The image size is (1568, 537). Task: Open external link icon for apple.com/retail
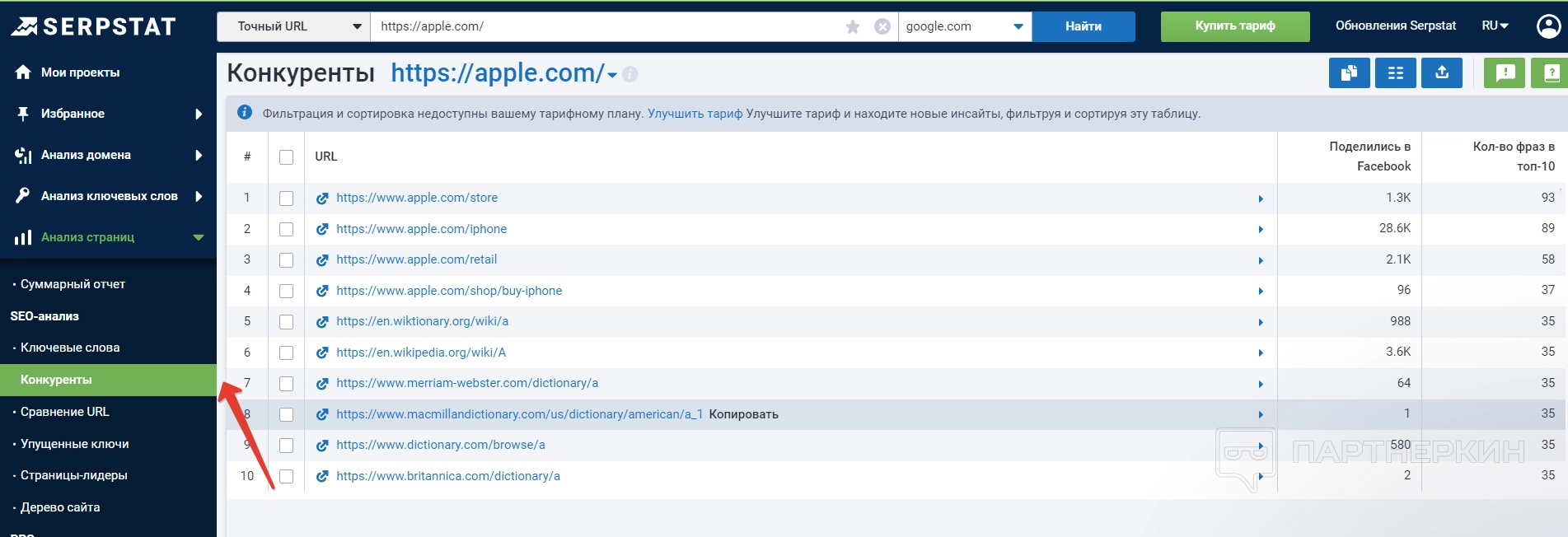pos(322,260)
